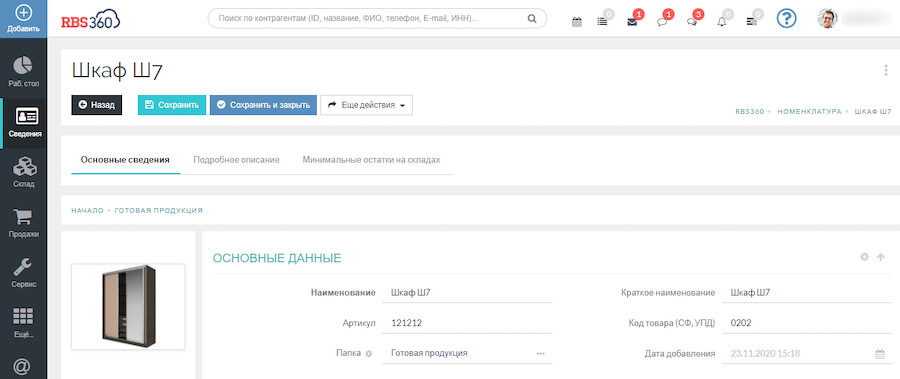Expand the Еще действия dropdown
The image size is (900, 379).
[366, 105]
